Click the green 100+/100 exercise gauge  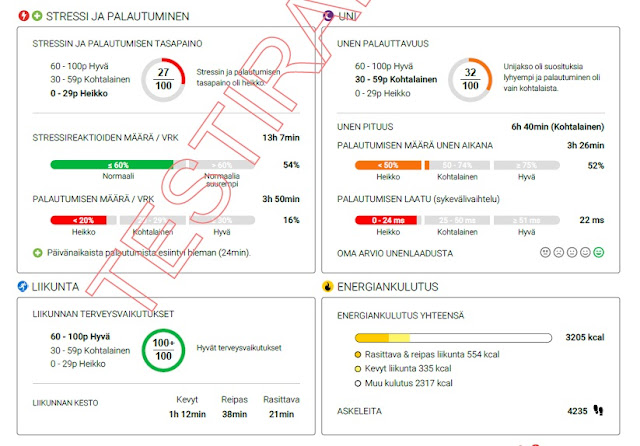[x=163, y=350]
